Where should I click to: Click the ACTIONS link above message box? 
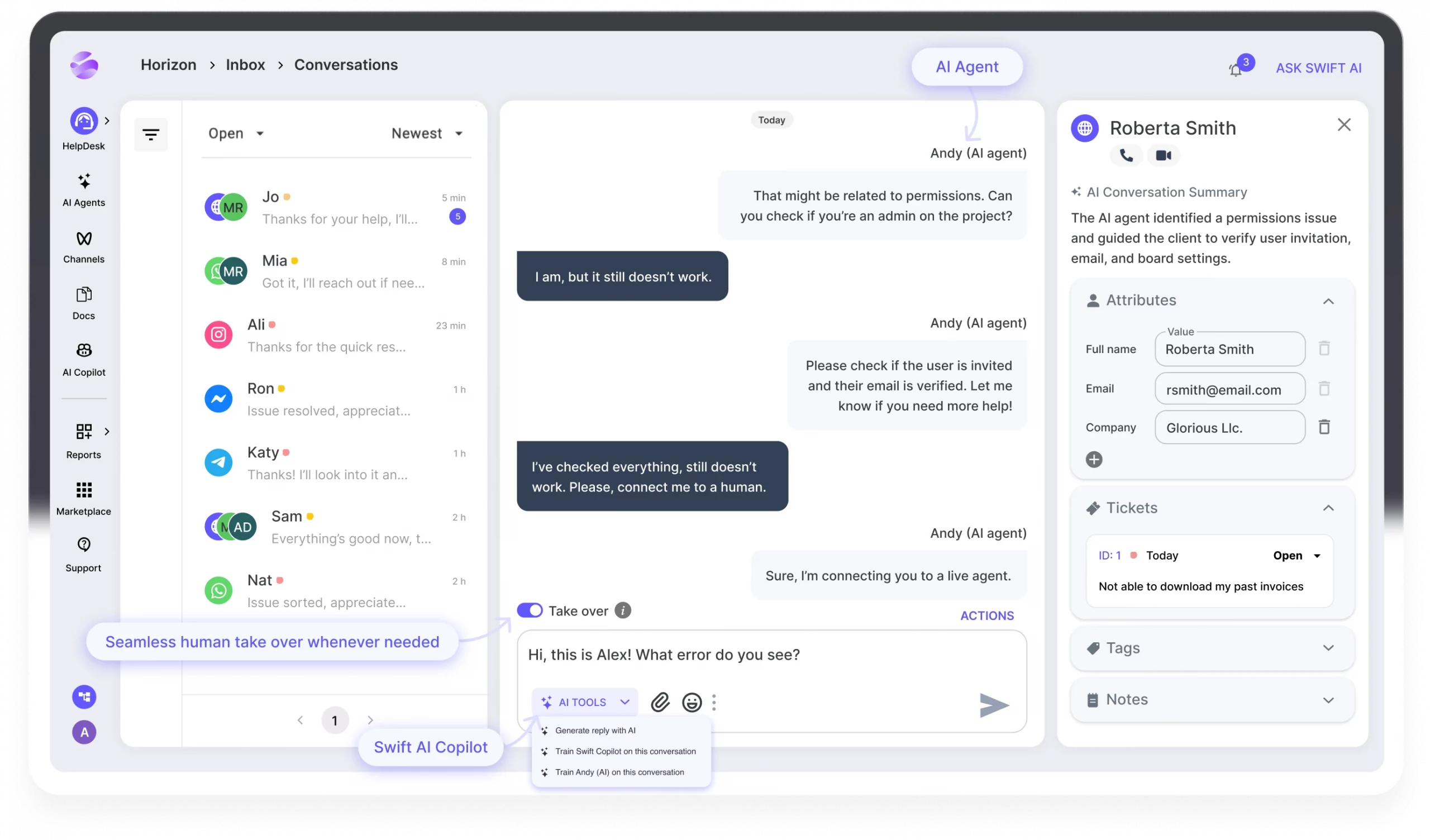[x=986, y=615]
